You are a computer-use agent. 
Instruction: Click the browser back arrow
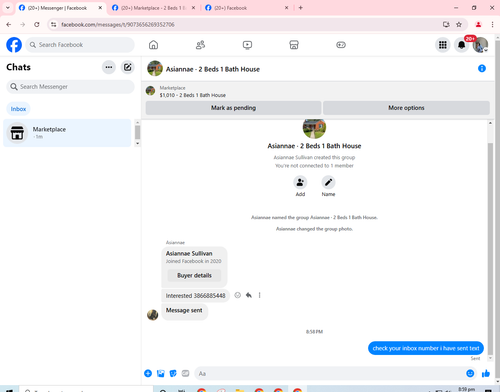(9, 24)
